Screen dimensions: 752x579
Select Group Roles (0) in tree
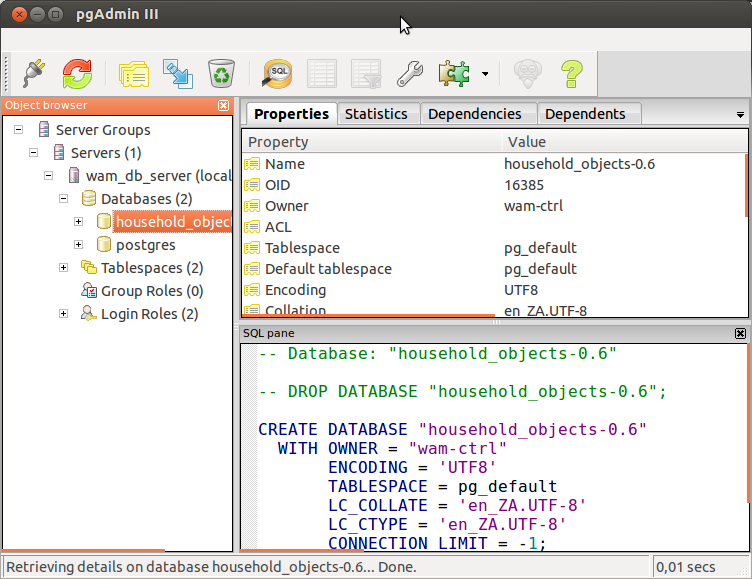click(x=151, y=291)
